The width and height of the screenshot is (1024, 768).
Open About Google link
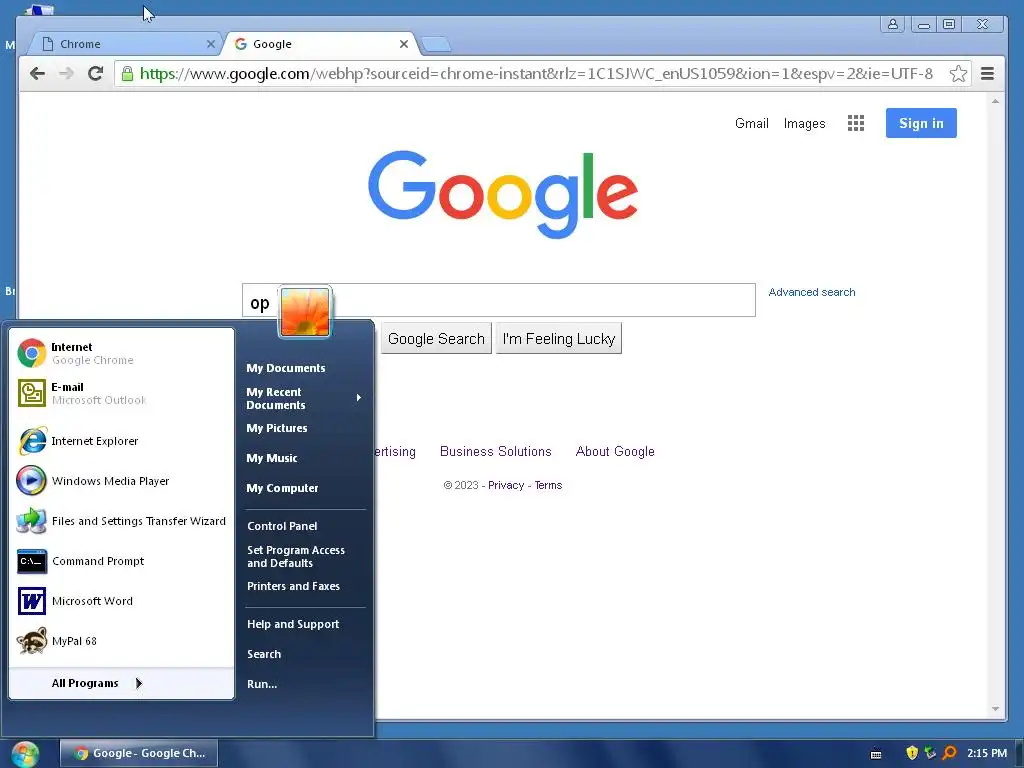pyautogui.click(x=615, y=451)
